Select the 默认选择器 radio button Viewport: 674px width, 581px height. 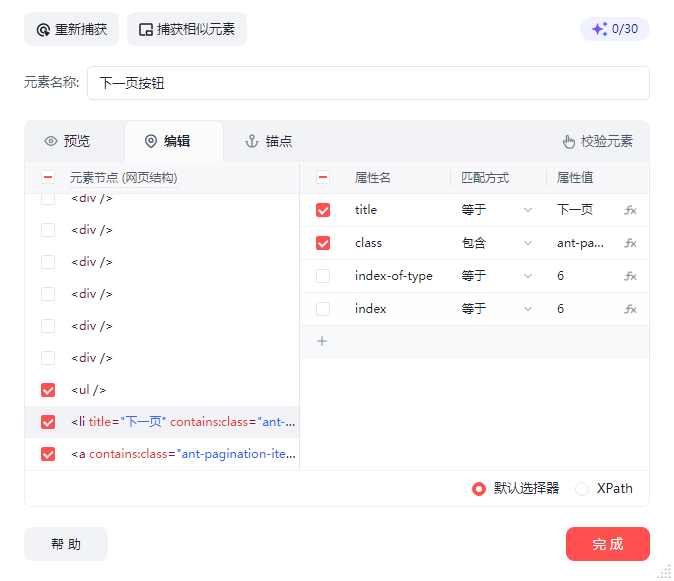pos(479,489)
